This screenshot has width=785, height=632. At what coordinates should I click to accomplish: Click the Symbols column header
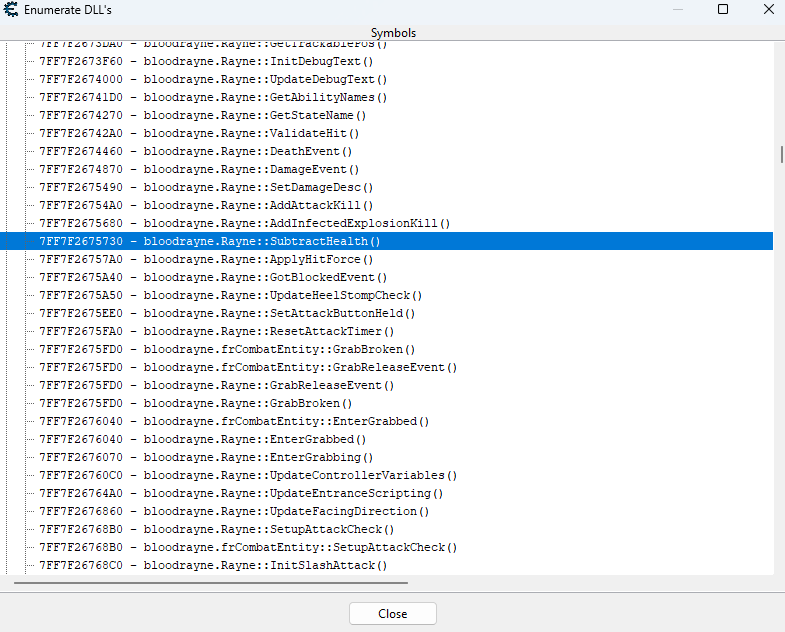point(392,33)
